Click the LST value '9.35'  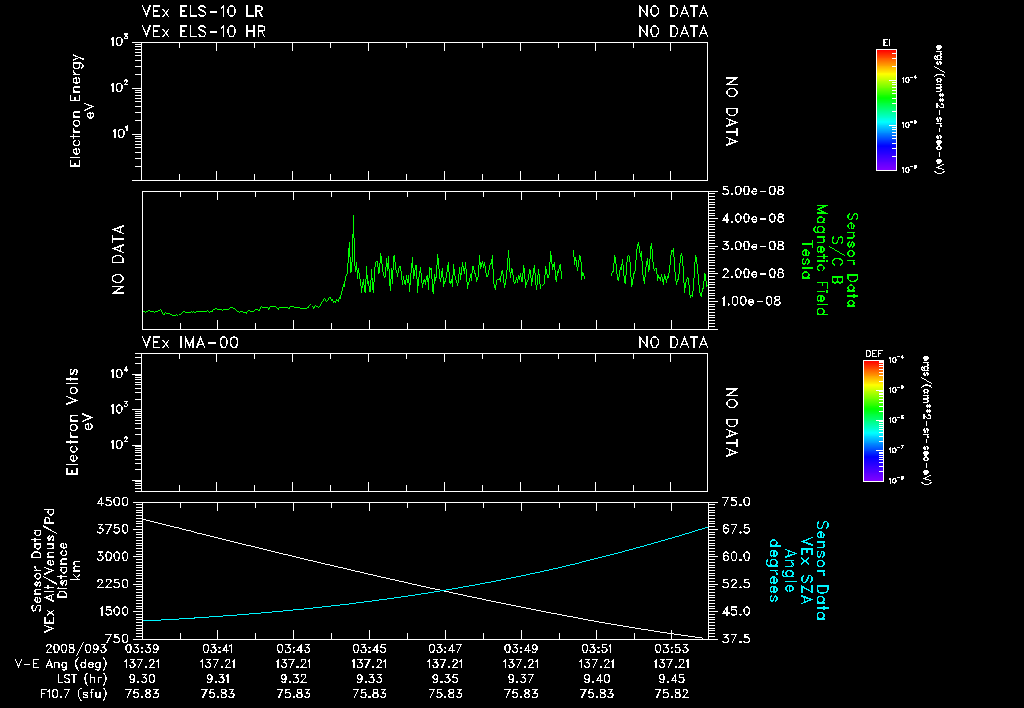[445, 679]
